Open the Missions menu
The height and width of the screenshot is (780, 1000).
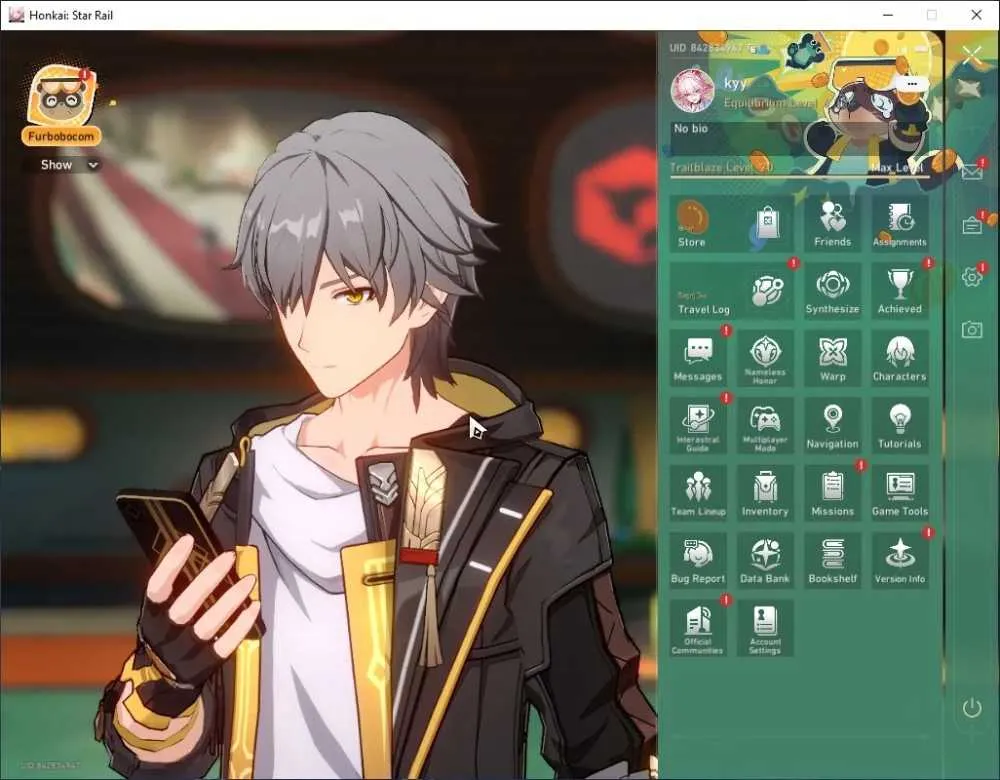pos(832,494)
